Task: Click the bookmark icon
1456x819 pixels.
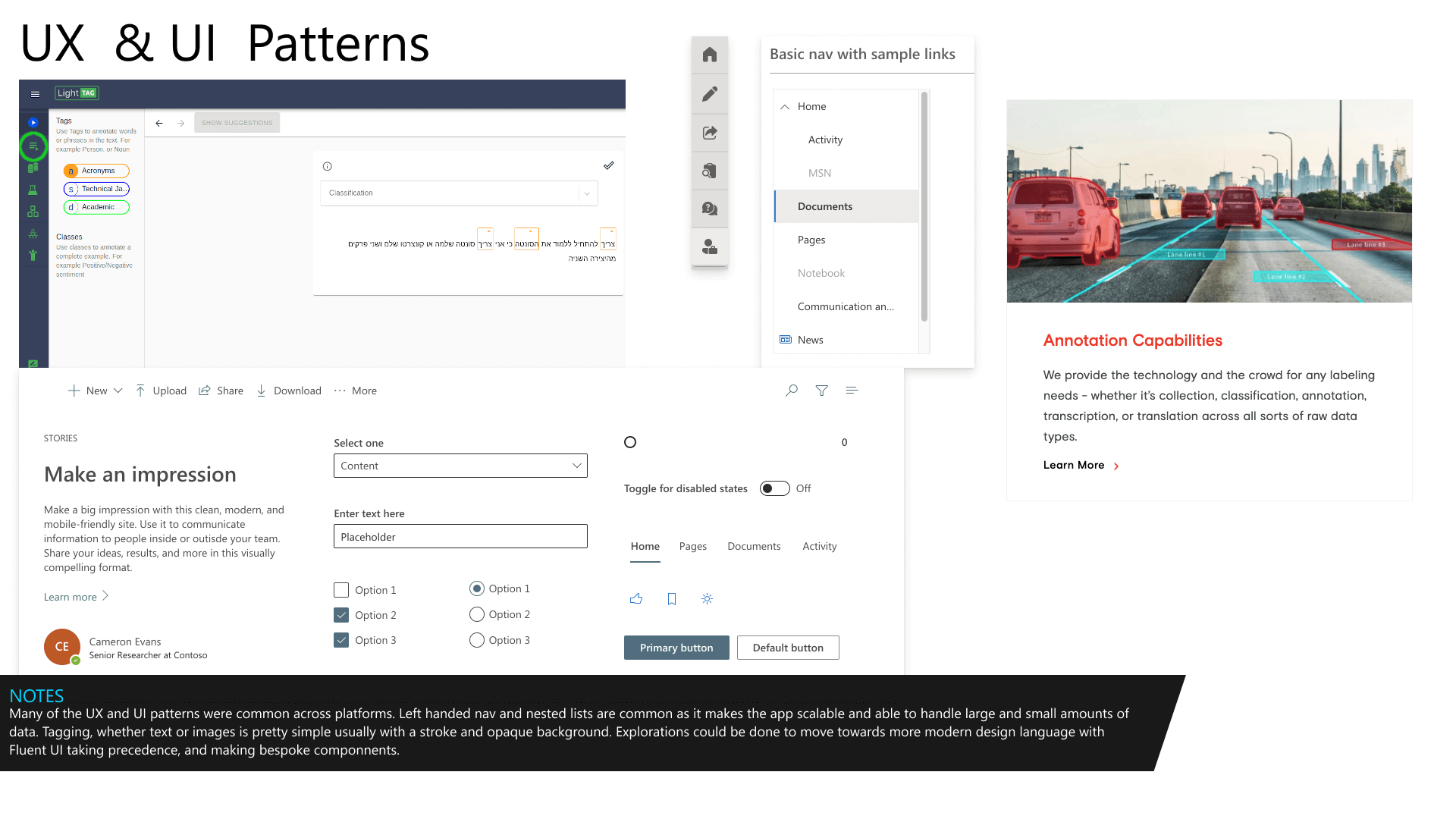Action: [x=672, y=599]
